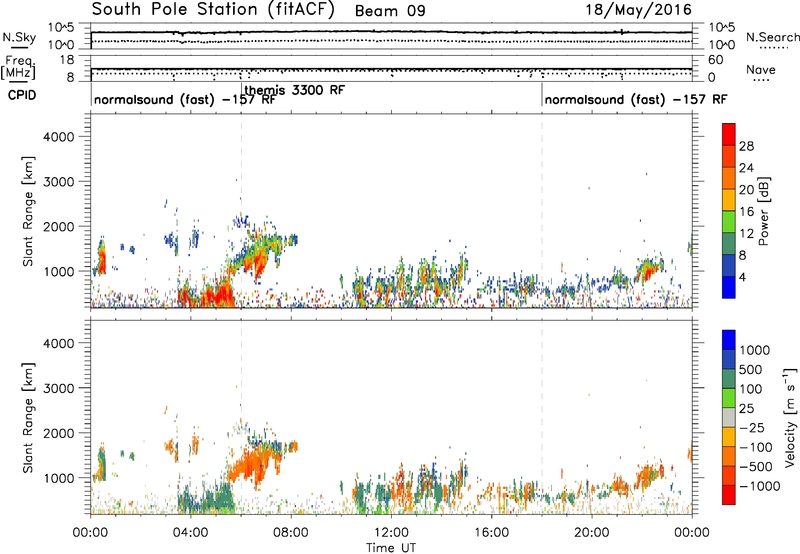Click the 'Power [dB]' color bar title
The width and height of the screenshot is (800, 554).
[x=763, y=211]
